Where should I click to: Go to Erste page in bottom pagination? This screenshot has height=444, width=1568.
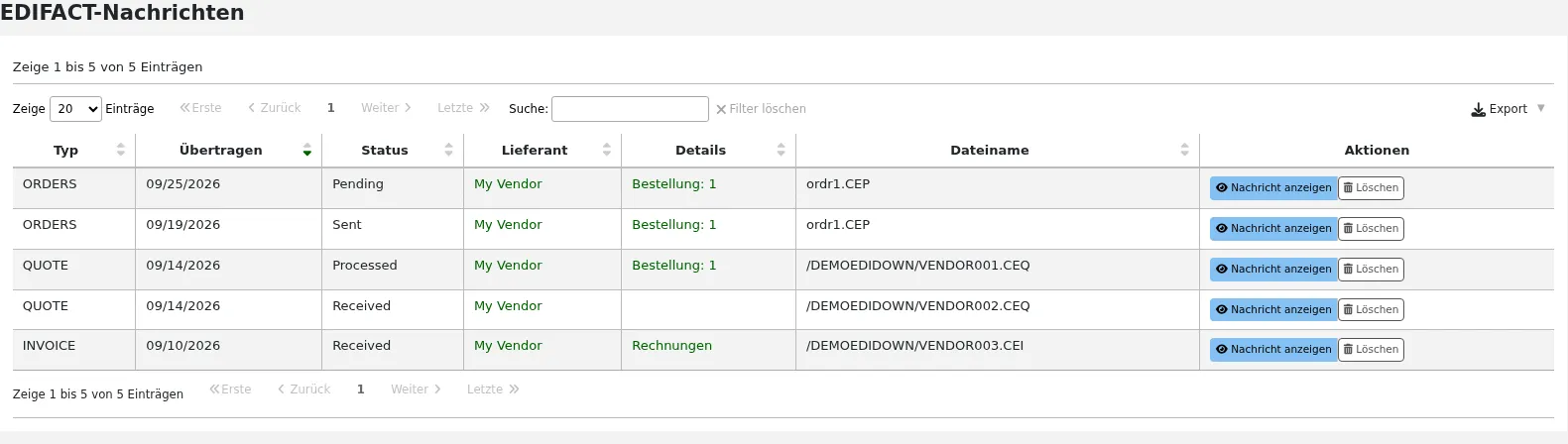pos(230,389)
